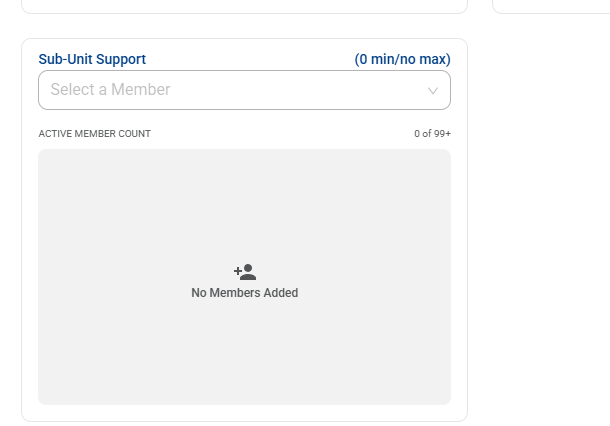Select the ACTIVE MEMBER COUNT label
Viewport: 610px width, 426px height.
coord(94,134)
